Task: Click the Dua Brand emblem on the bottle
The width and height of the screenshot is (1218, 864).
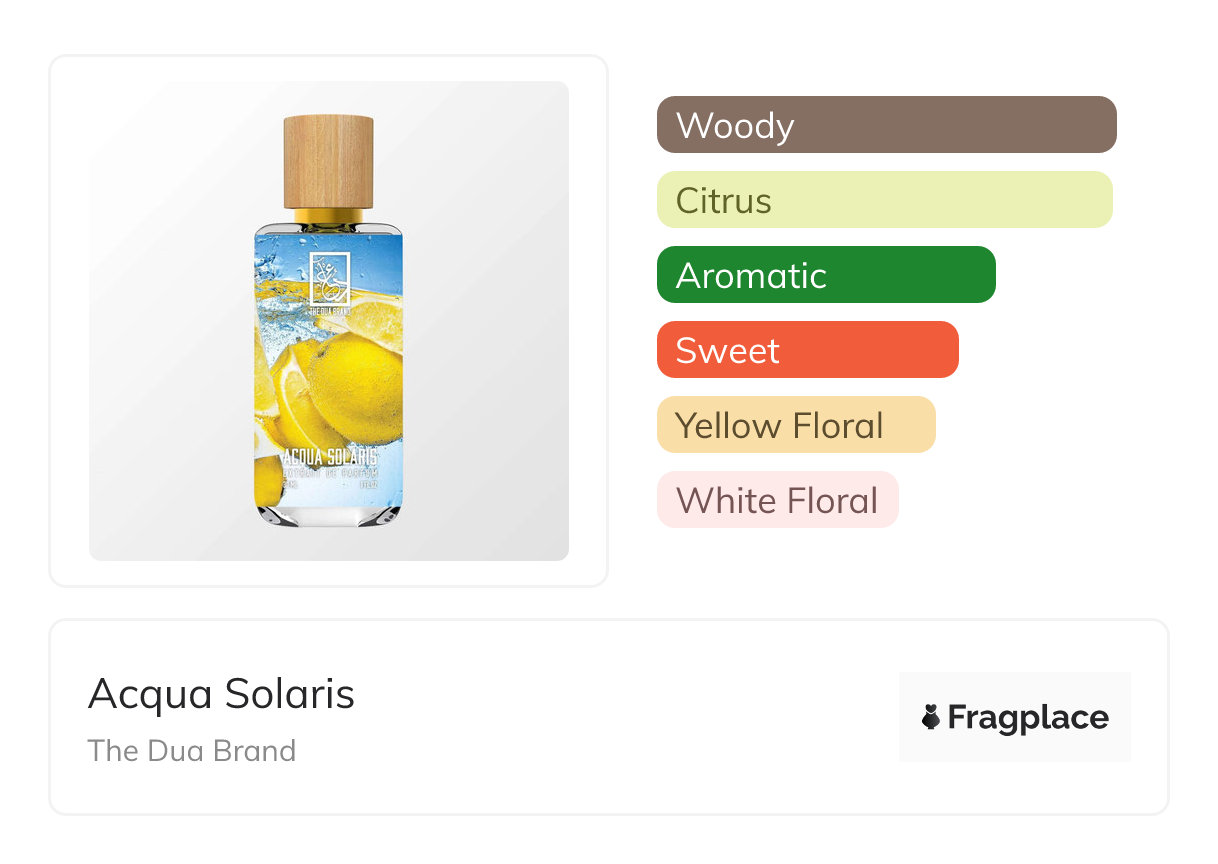Action: coord(329,275)
